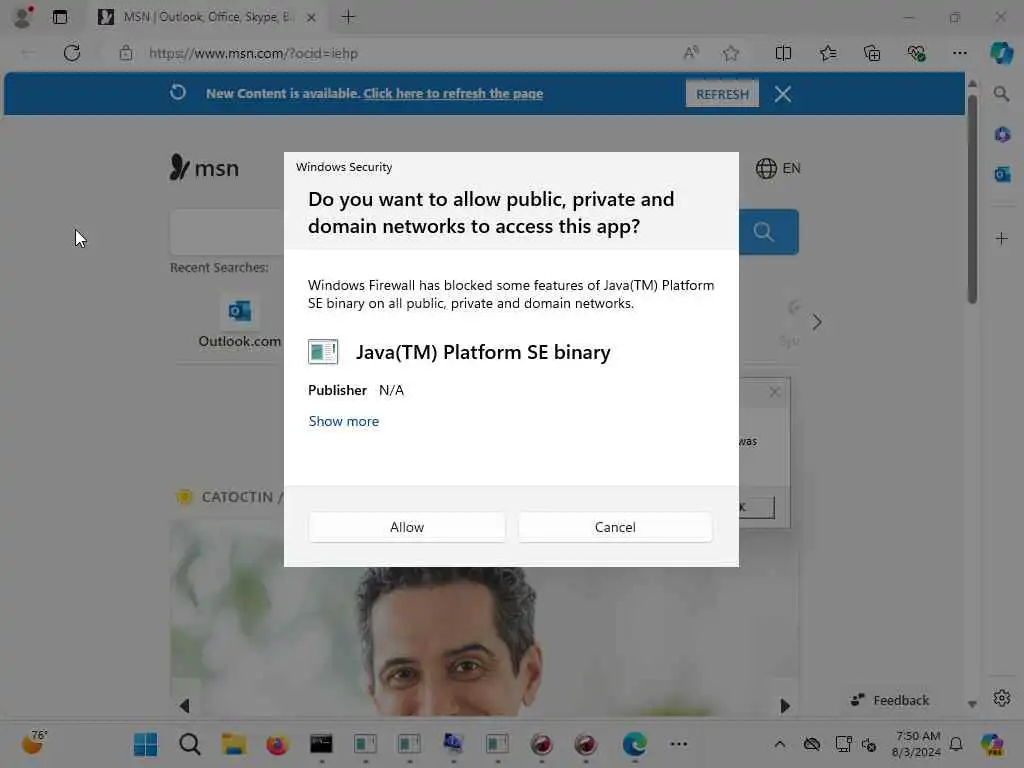Show the taskbar overflow apps (three dots)
This screenshot has height=768, width=1024.
(678, 744)
